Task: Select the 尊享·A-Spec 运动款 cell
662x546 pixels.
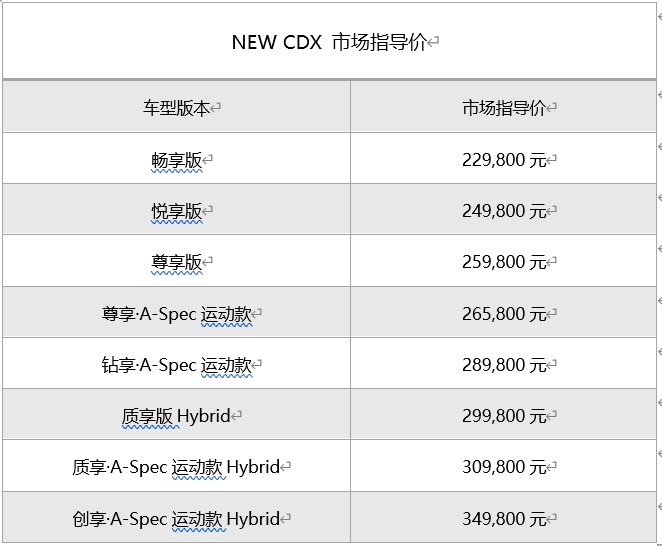Action: [176, 312]
